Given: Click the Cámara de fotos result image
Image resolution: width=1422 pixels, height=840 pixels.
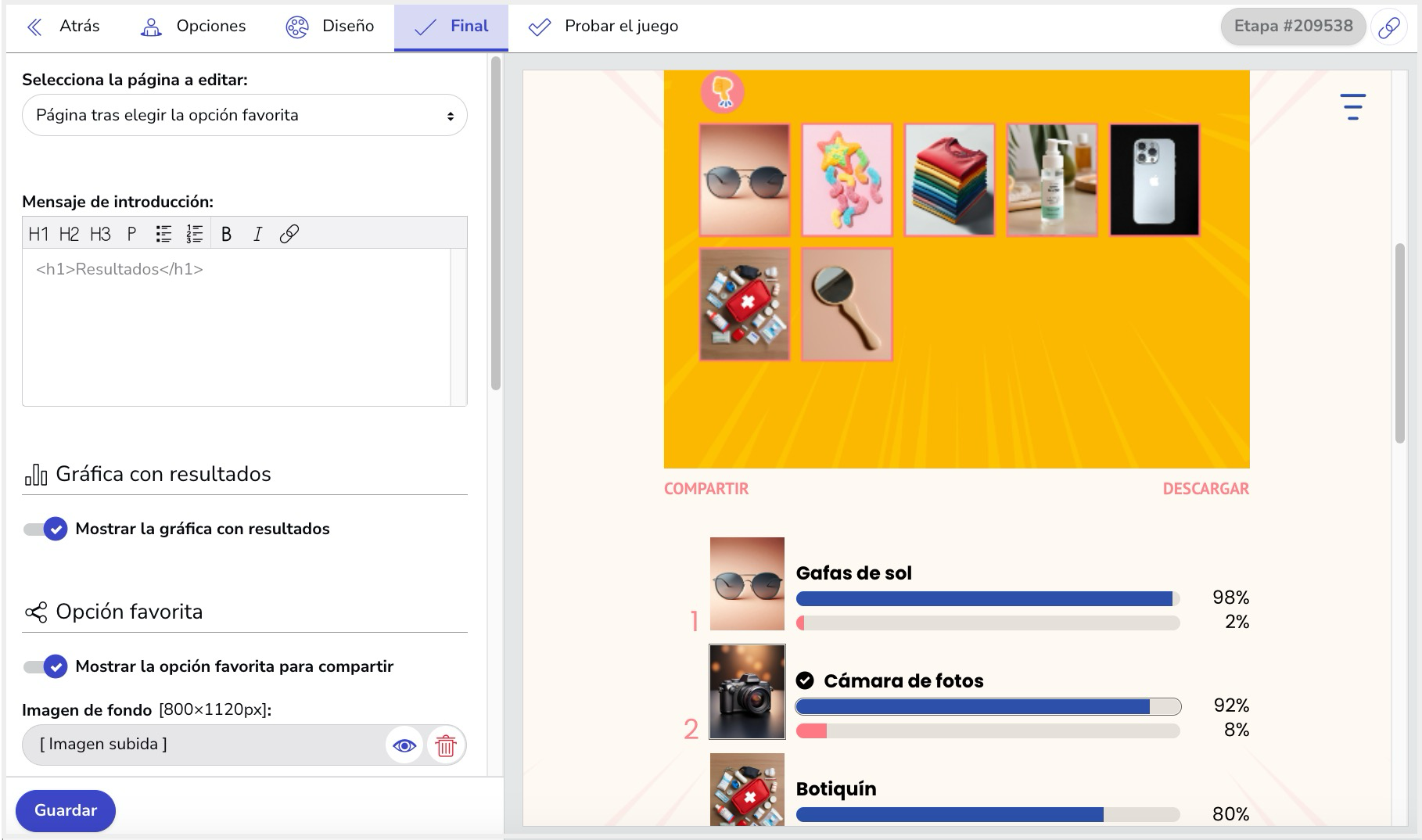Looking at the screenshot, I should point(747,691).
